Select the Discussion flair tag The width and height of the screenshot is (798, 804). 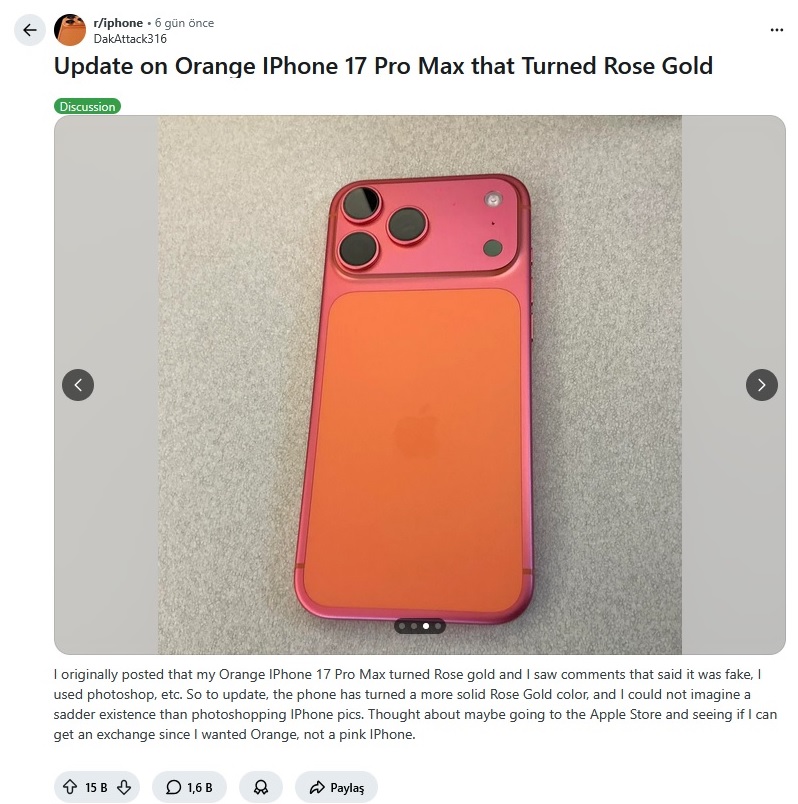click(87, 106)
